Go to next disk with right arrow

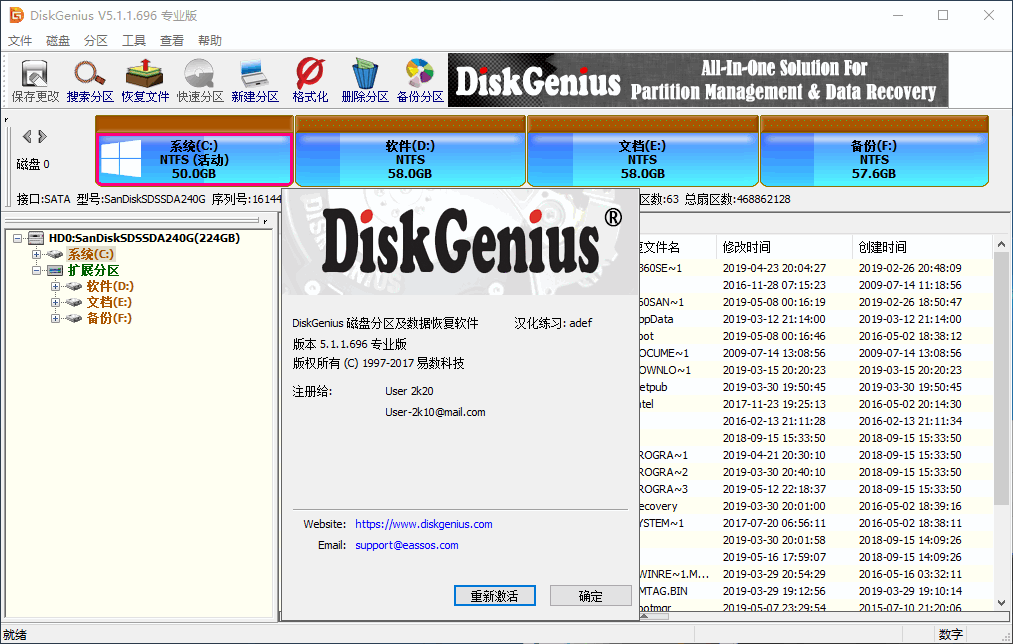tap(42, 136)
